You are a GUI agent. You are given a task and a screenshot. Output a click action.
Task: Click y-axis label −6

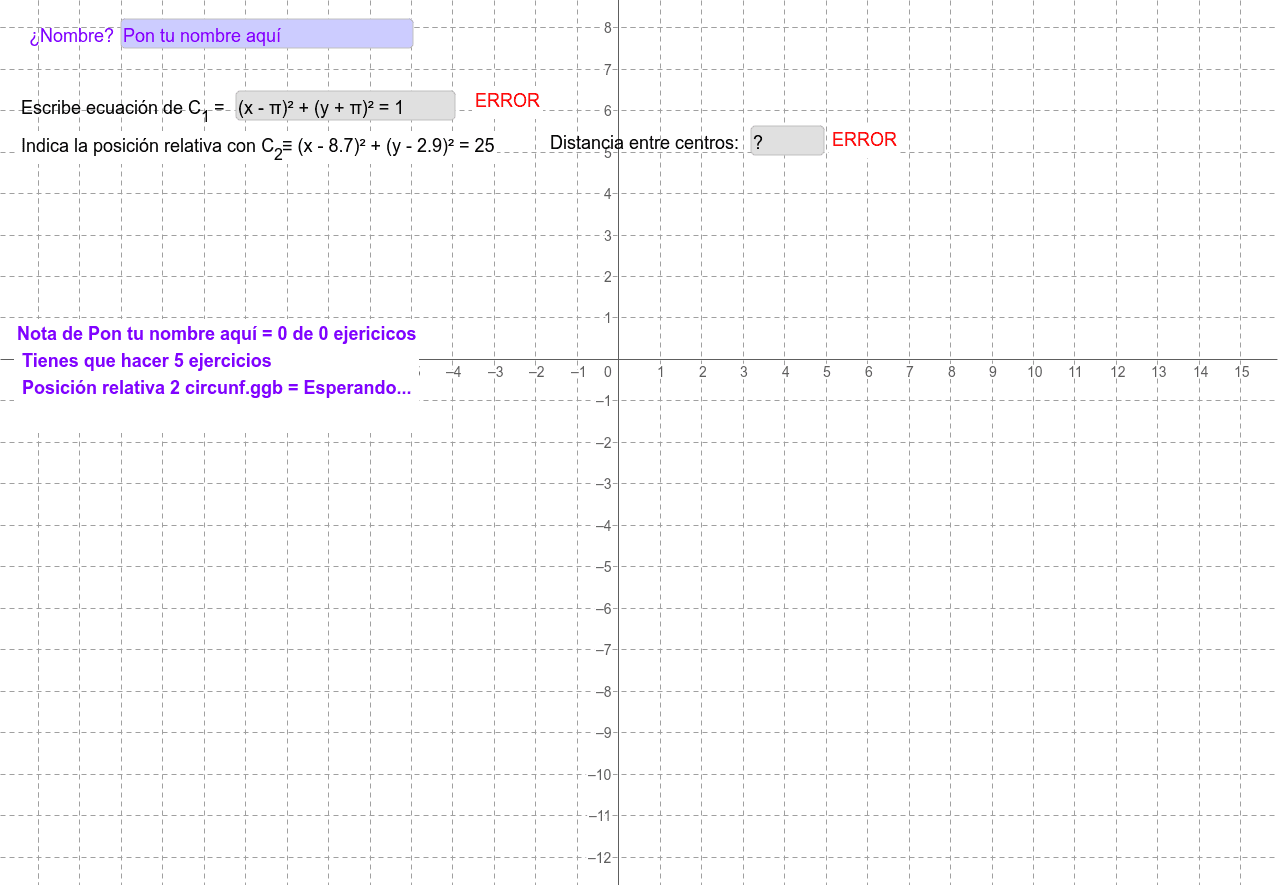[x=602, y=609]
